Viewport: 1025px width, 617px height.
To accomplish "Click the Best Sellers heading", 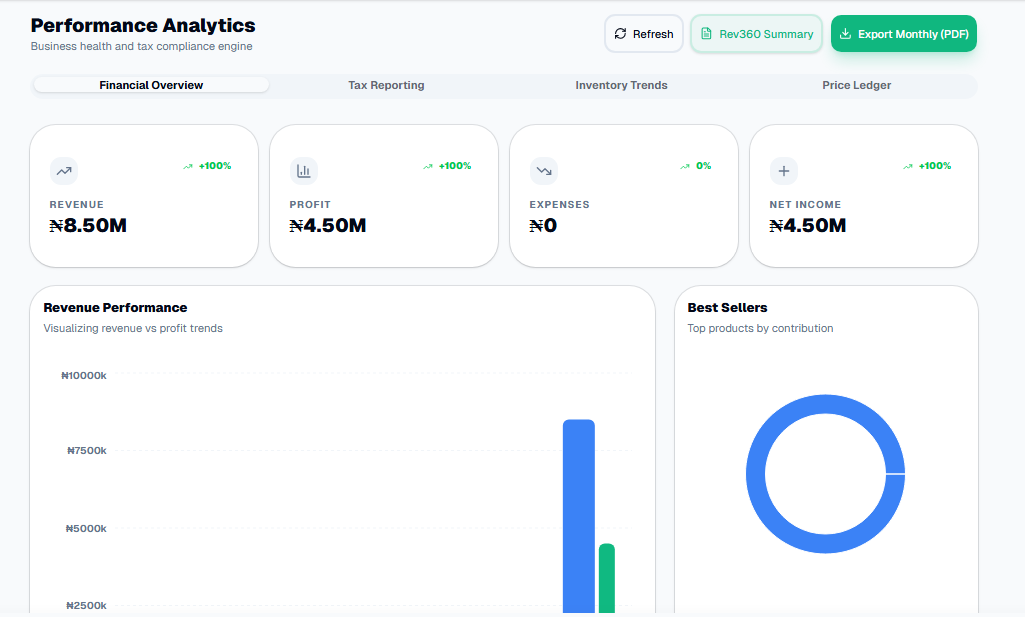I will click(727, 308).
